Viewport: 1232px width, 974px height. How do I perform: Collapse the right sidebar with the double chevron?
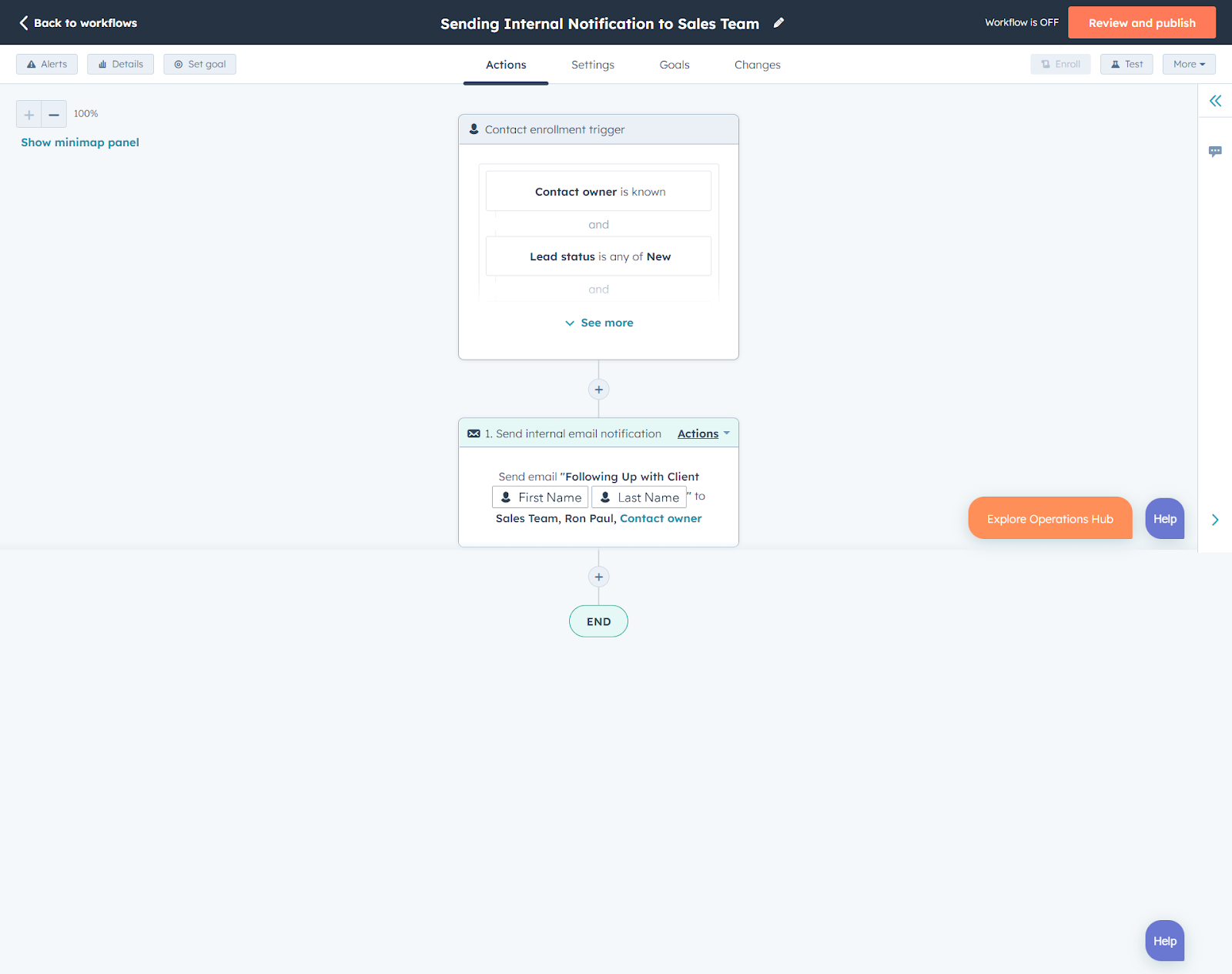coord(1216,100)
